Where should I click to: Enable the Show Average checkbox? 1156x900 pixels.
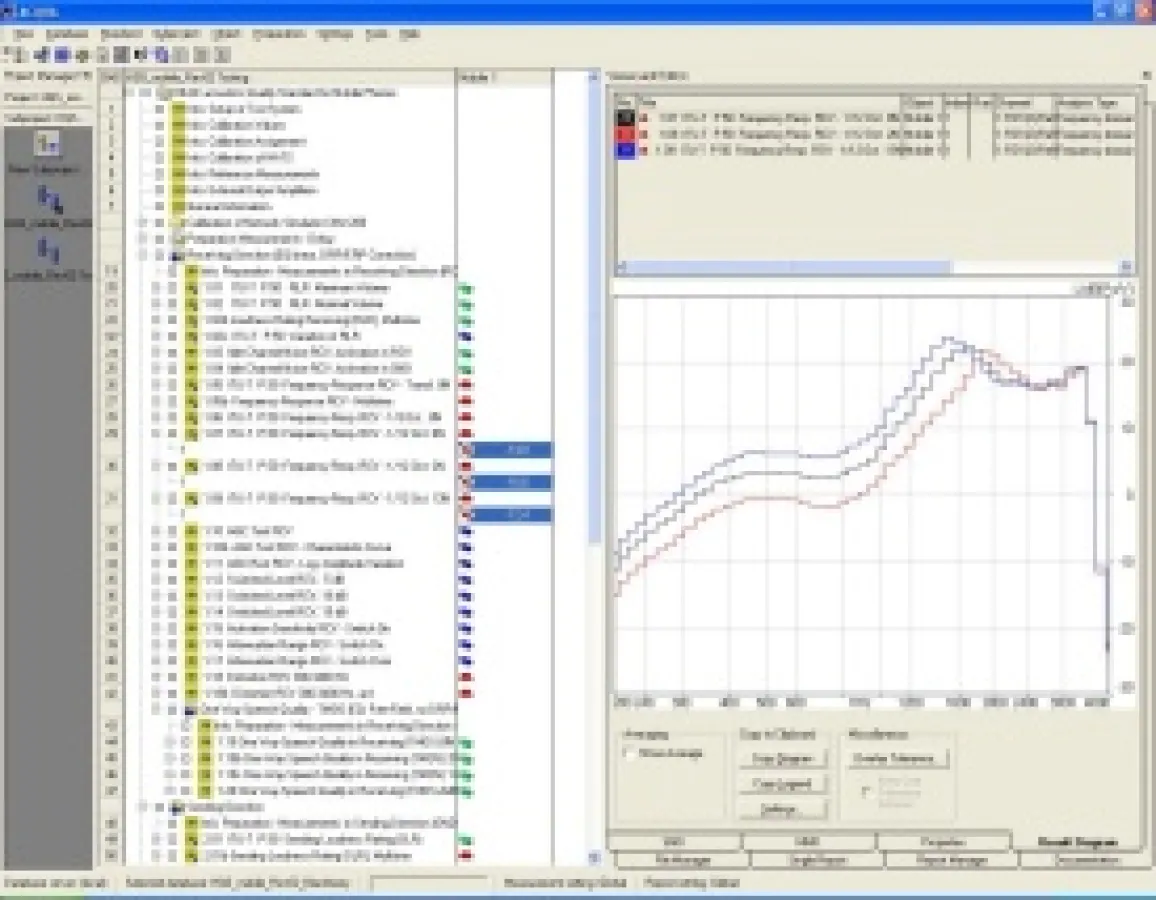631,753
